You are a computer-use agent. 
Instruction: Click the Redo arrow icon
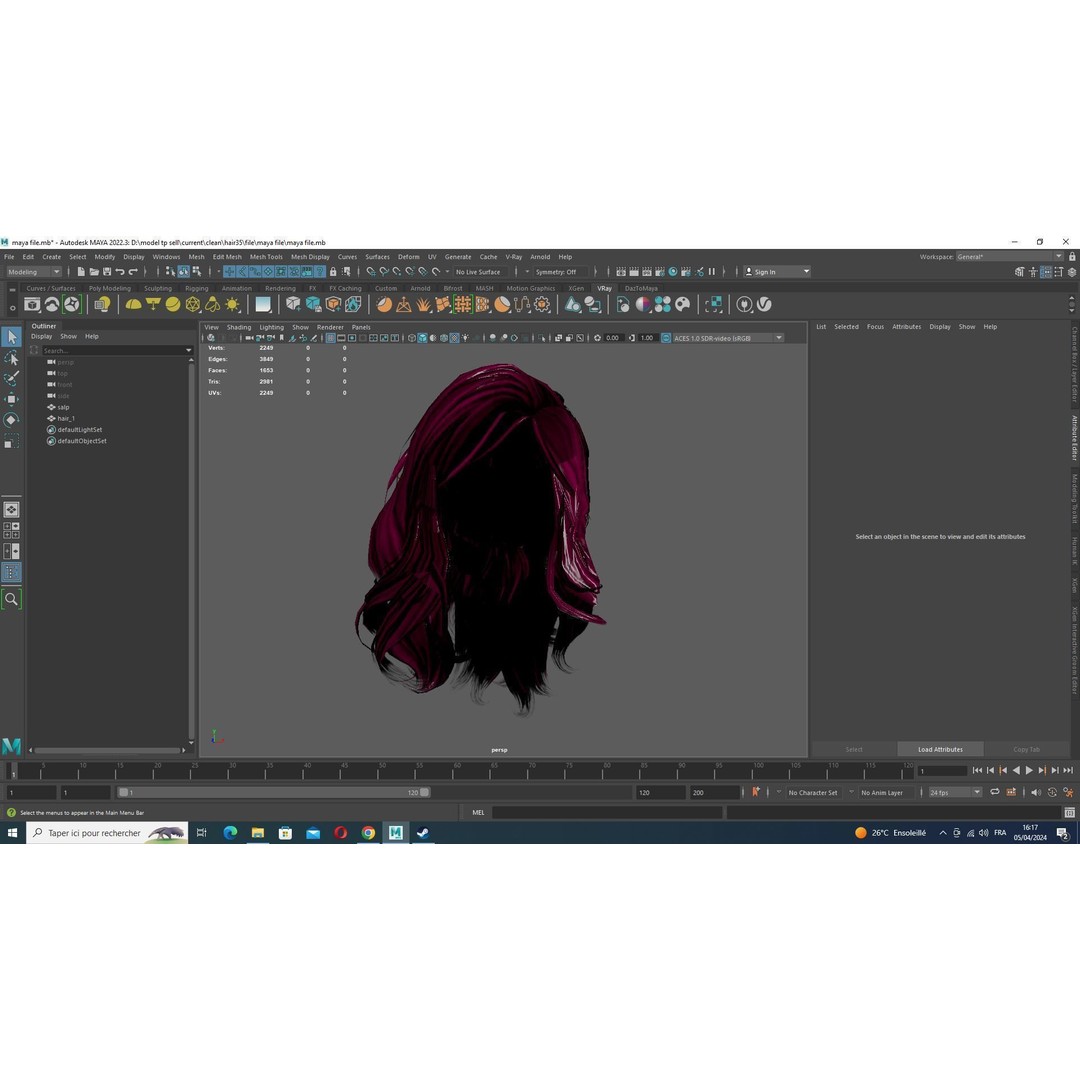(x=133, y=272)
